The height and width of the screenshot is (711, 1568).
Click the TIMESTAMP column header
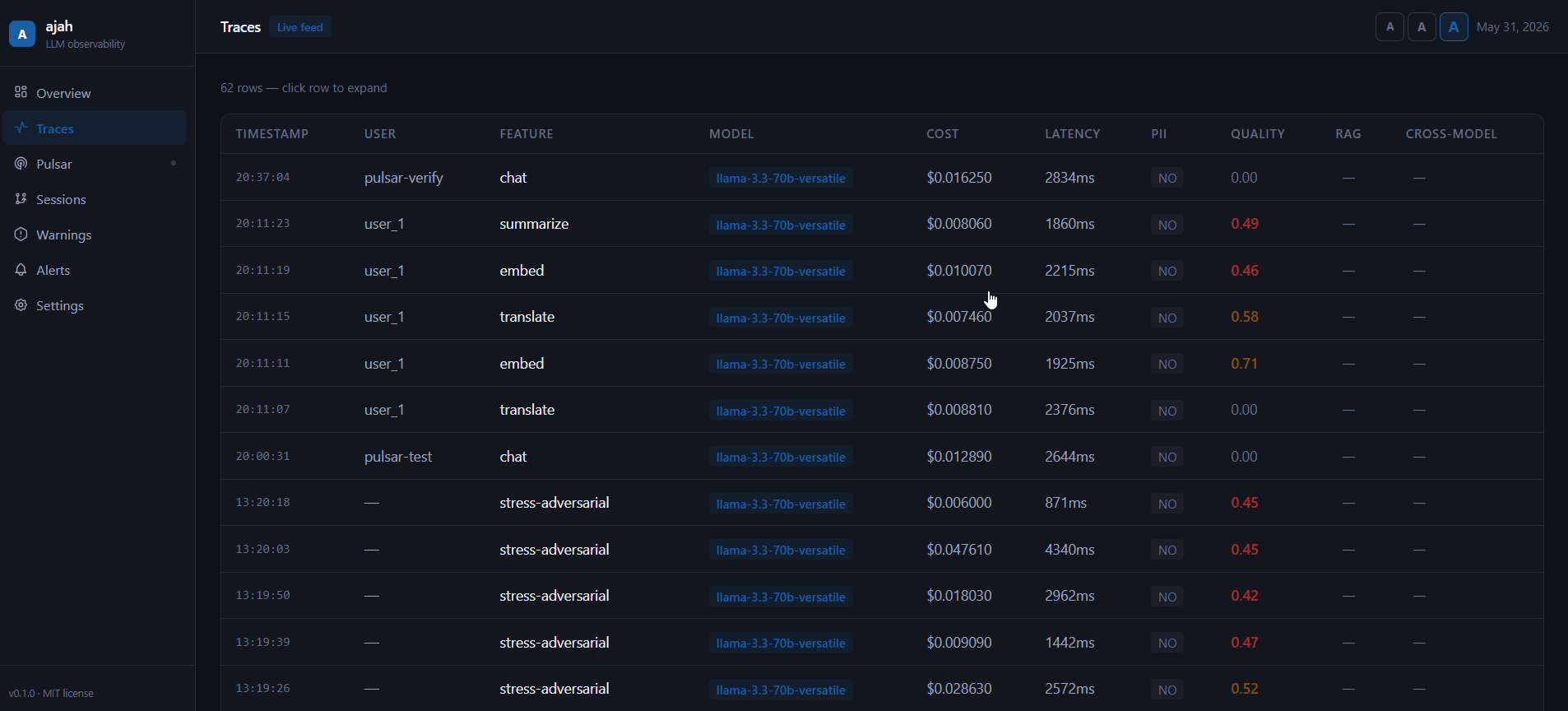[x=272, y=134]
